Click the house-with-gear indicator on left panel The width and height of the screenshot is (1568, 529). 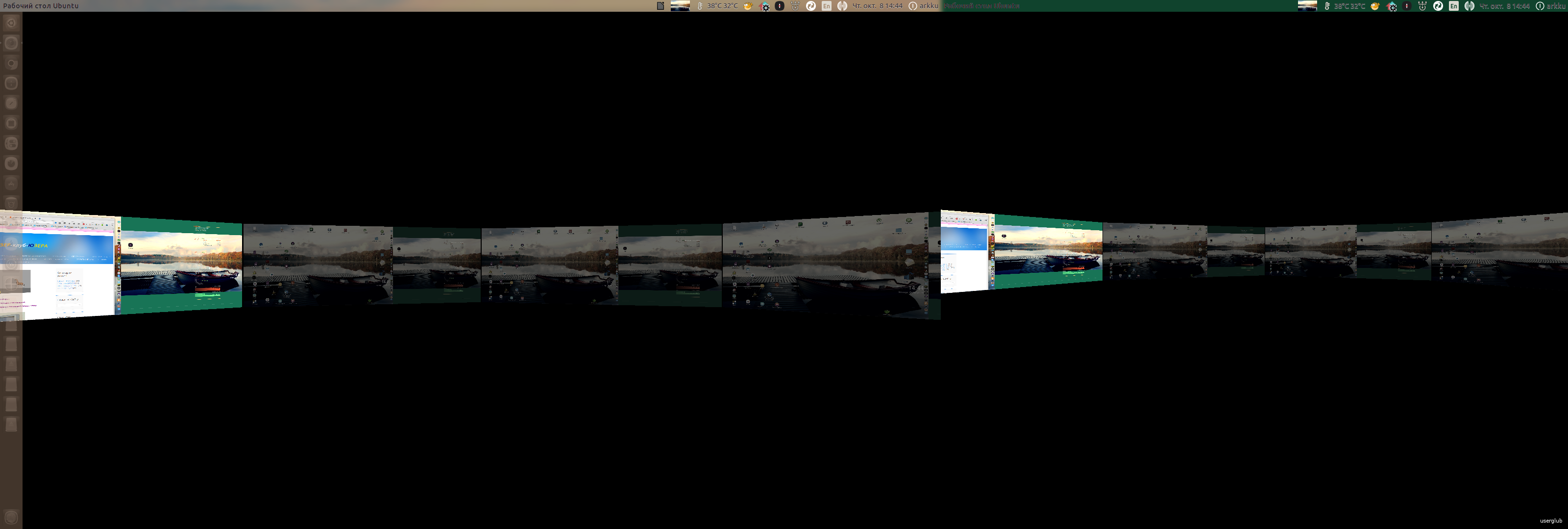coord(764,6)
